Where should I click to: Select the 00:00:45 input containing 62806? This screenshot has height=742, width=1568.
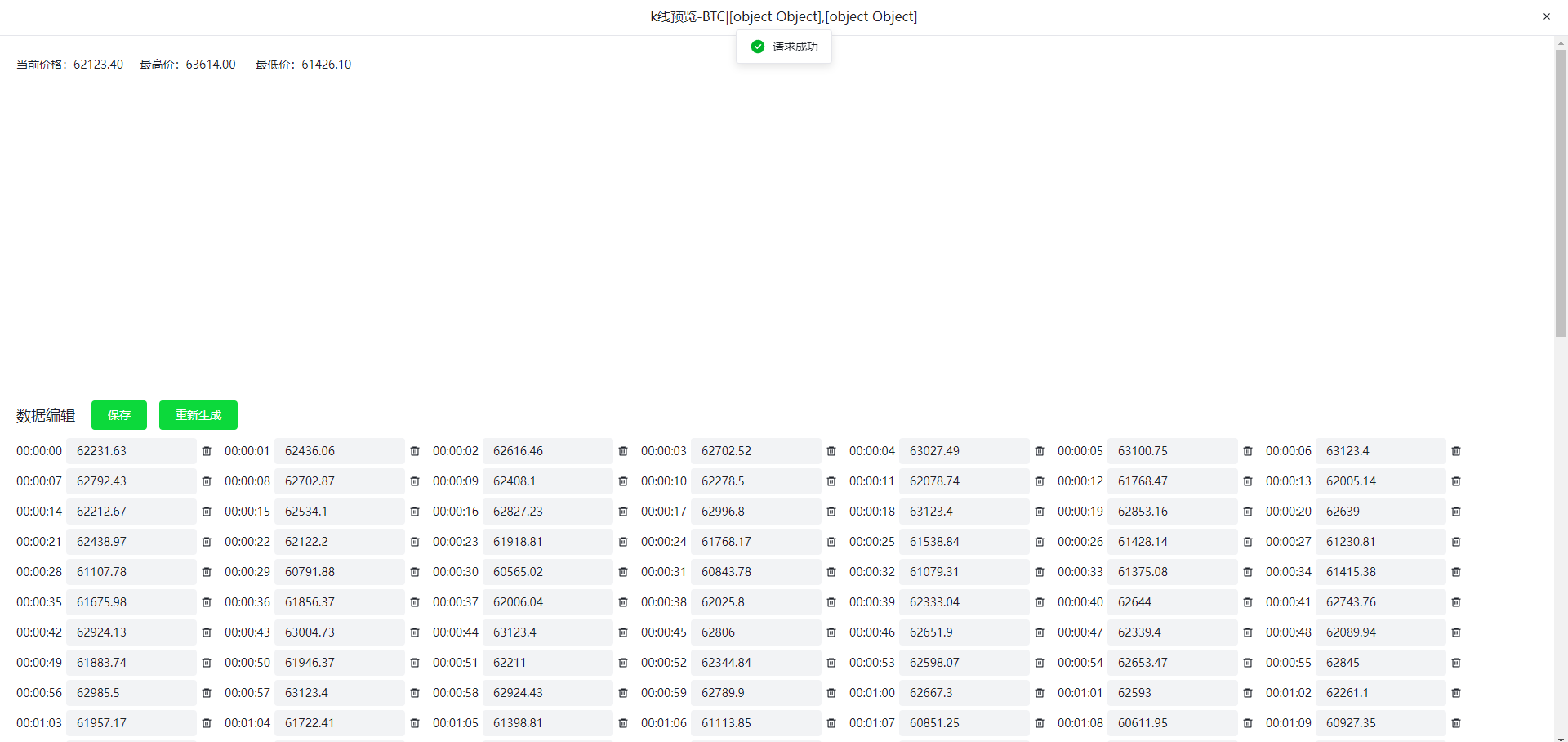coord(755,632)
